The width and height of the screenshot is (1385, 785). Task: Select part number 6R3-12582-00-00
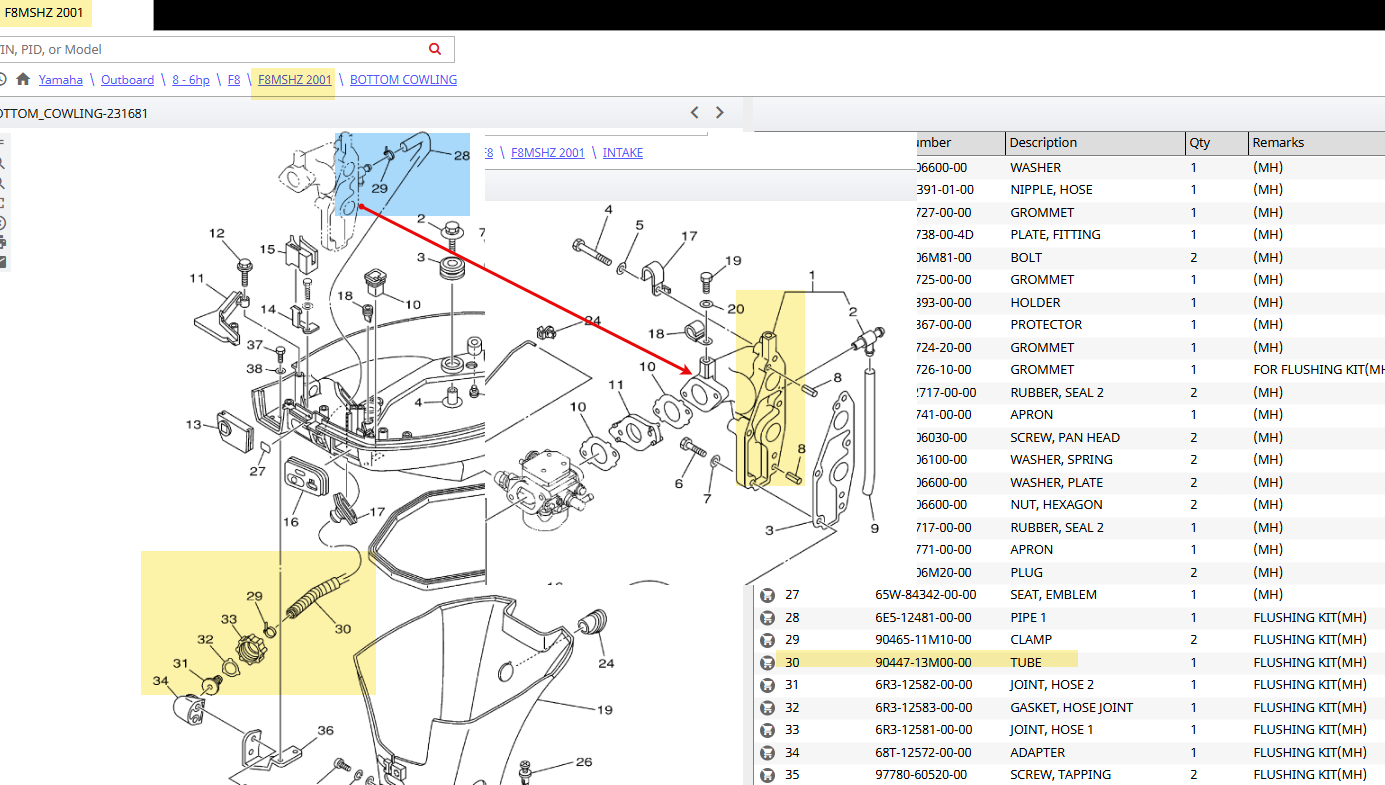pyautogui.click(x=923, y=684)
